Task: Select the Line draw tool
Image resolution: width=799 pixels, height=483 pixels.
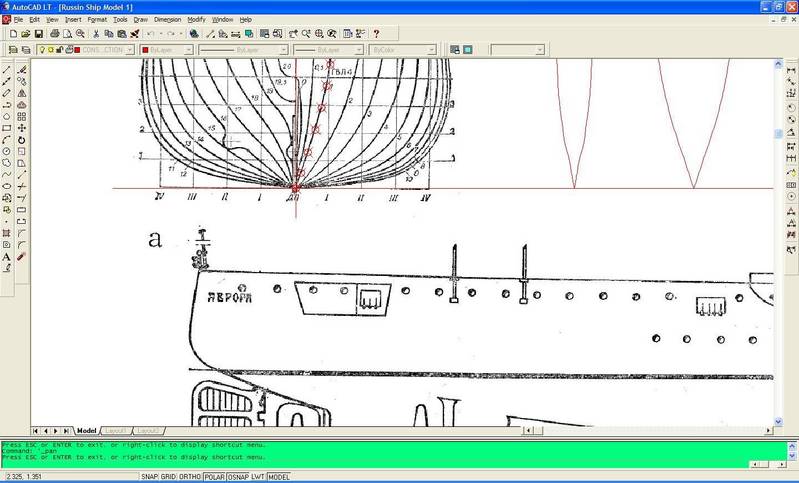Action: click(7, 68)
